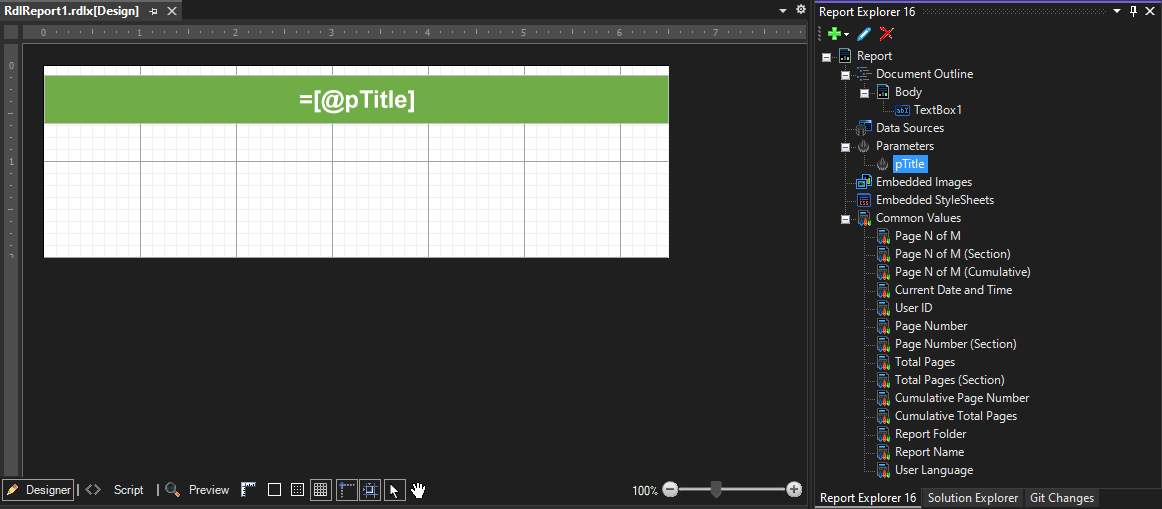1162x509 pixels.
Task: Select the =[@pTitle] textbox on canvas
Action: pyautogui.click(x=356, y=100)
